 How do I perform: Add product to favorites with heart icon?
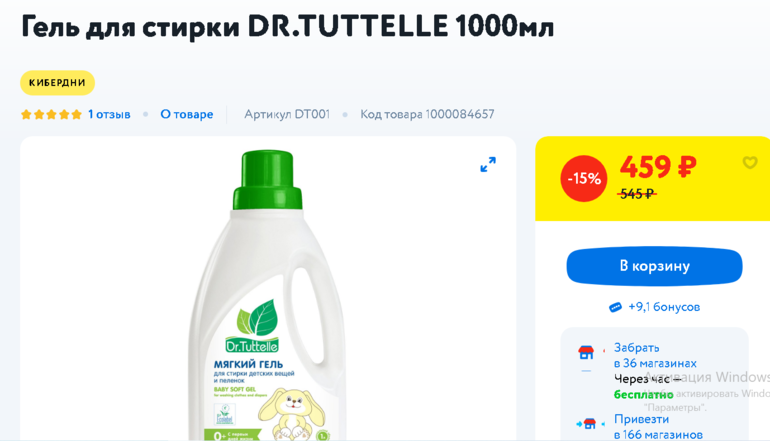749,162
